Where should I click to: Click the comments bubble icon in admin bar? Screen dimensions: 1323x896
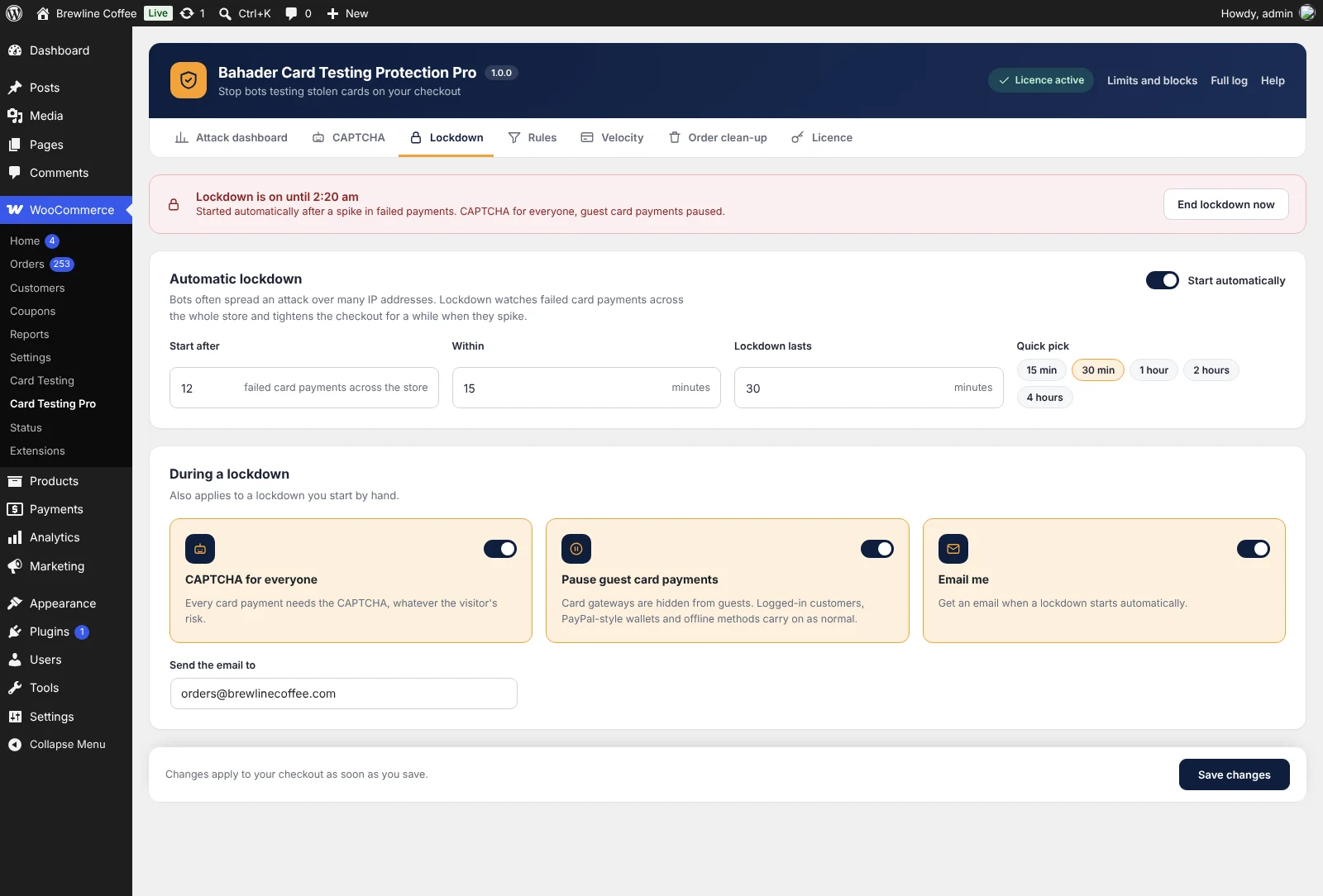pyautogui.click(x=291, y=13)
